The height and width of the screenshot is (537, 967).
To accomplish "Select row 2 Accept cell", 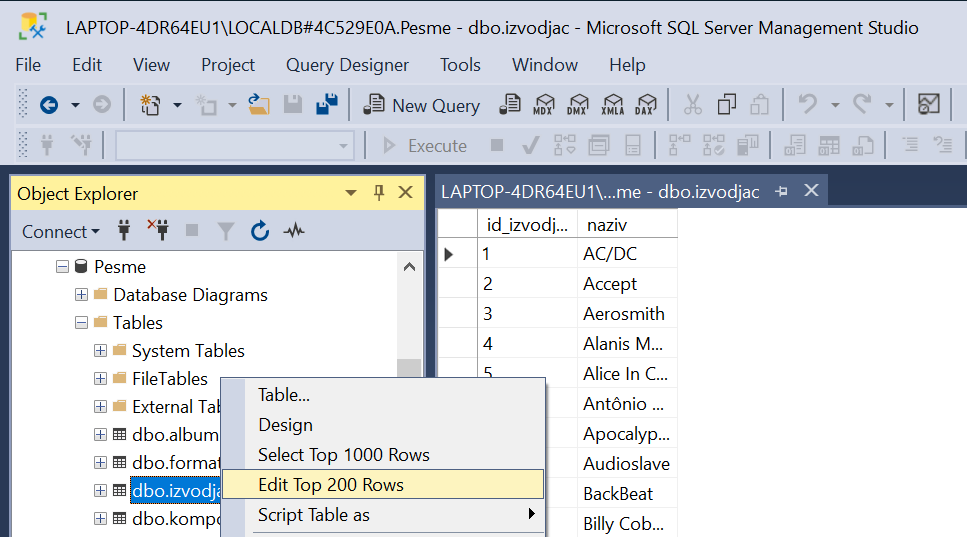I will coord(627,284).
